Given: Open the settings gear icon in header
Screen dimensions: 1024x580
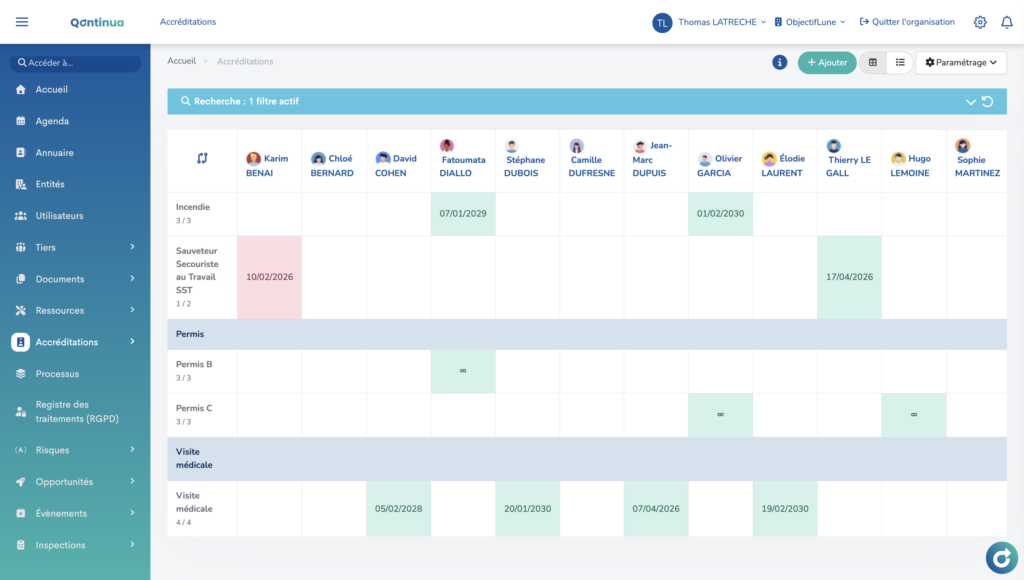Looking at the screenshot, I should coord(980,22).
